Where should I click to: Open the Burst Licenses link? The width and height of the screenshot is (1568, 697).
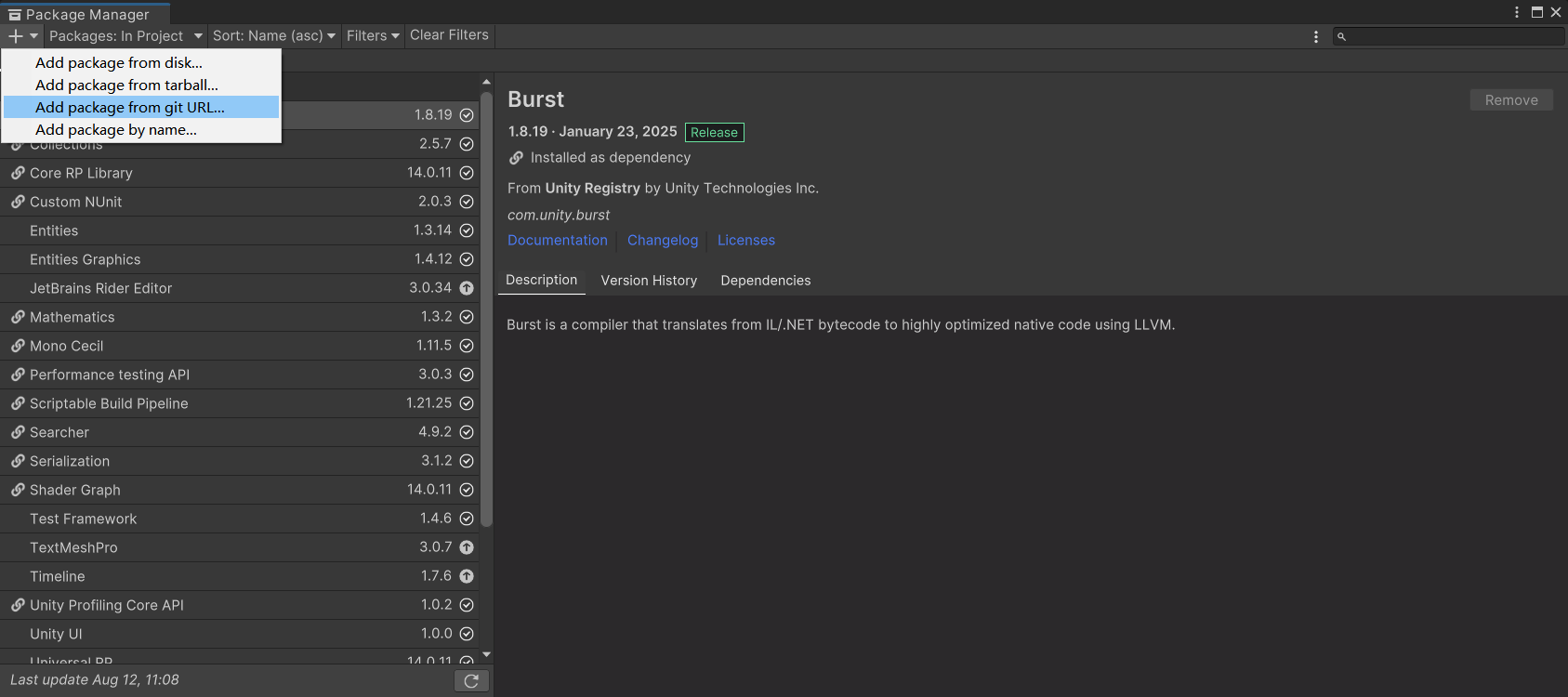click(746, 240)
